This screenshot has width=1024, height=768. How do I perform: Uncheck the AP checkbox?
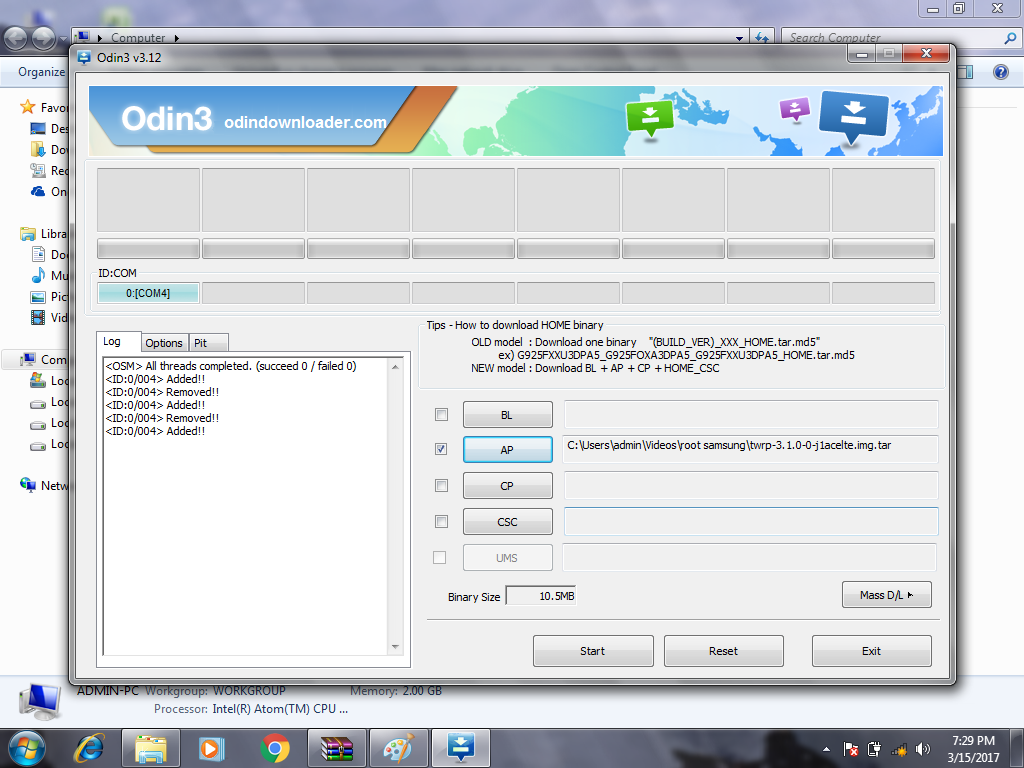point(441,449)
